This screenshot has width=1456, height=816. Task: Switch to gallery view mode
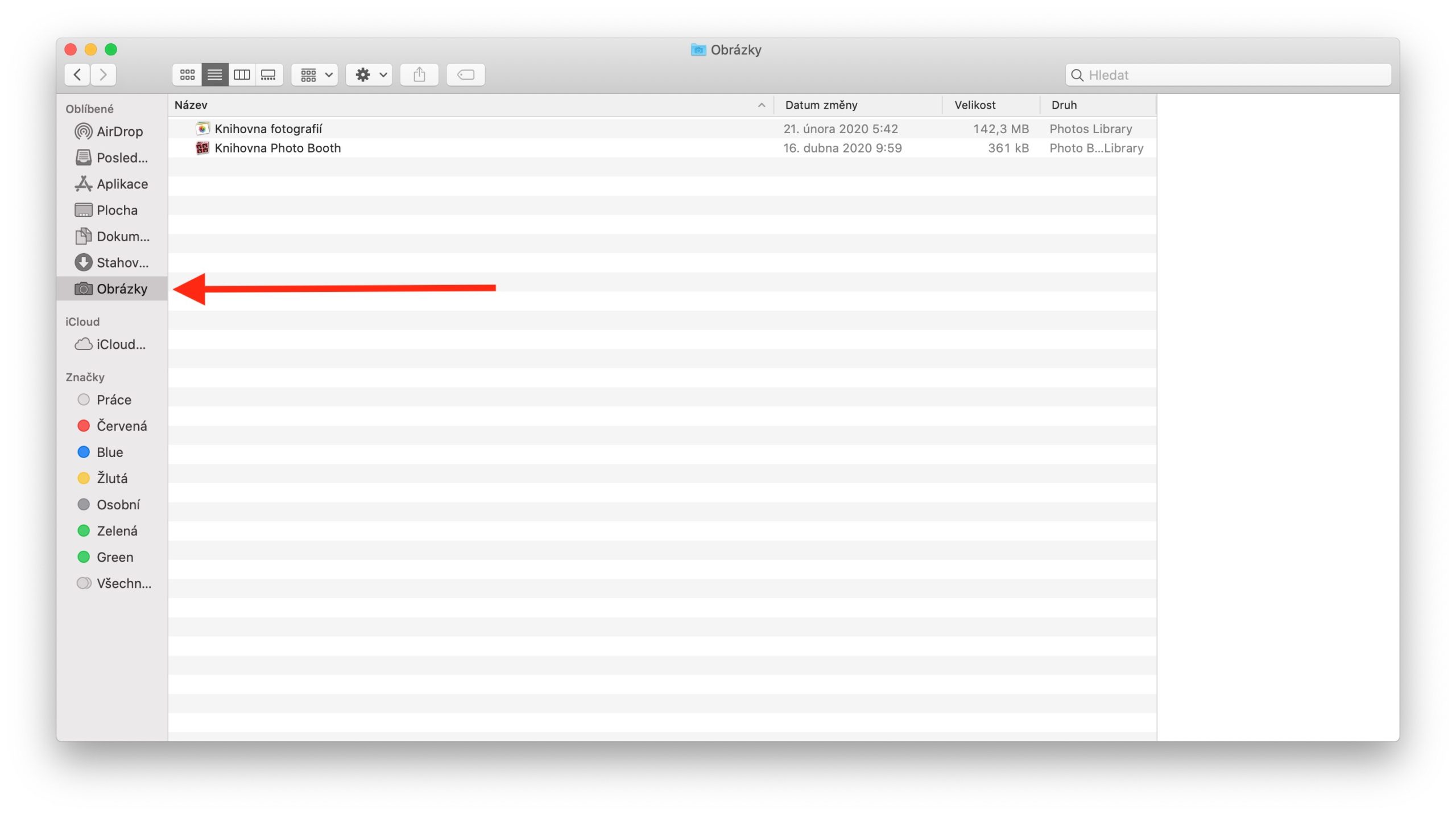click(x=268, y=75)
